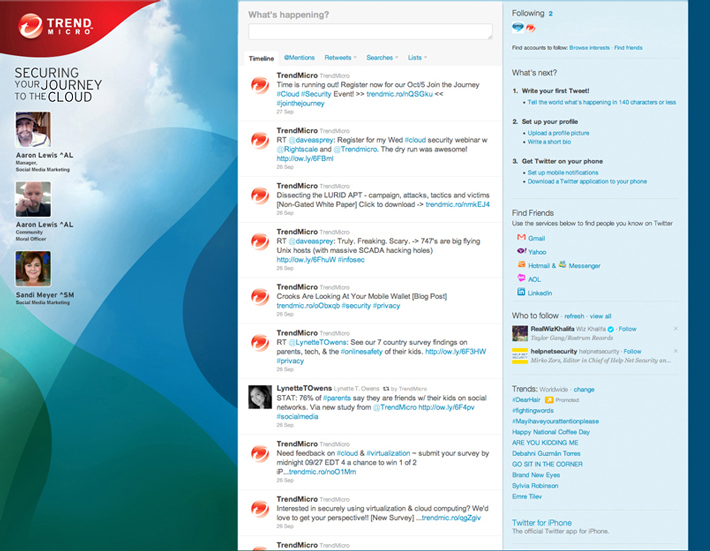Click TrendMicro avatar on 'Time is running out' tweet
The height and width of the screenshot is (551, 710).
pos(260,85)
